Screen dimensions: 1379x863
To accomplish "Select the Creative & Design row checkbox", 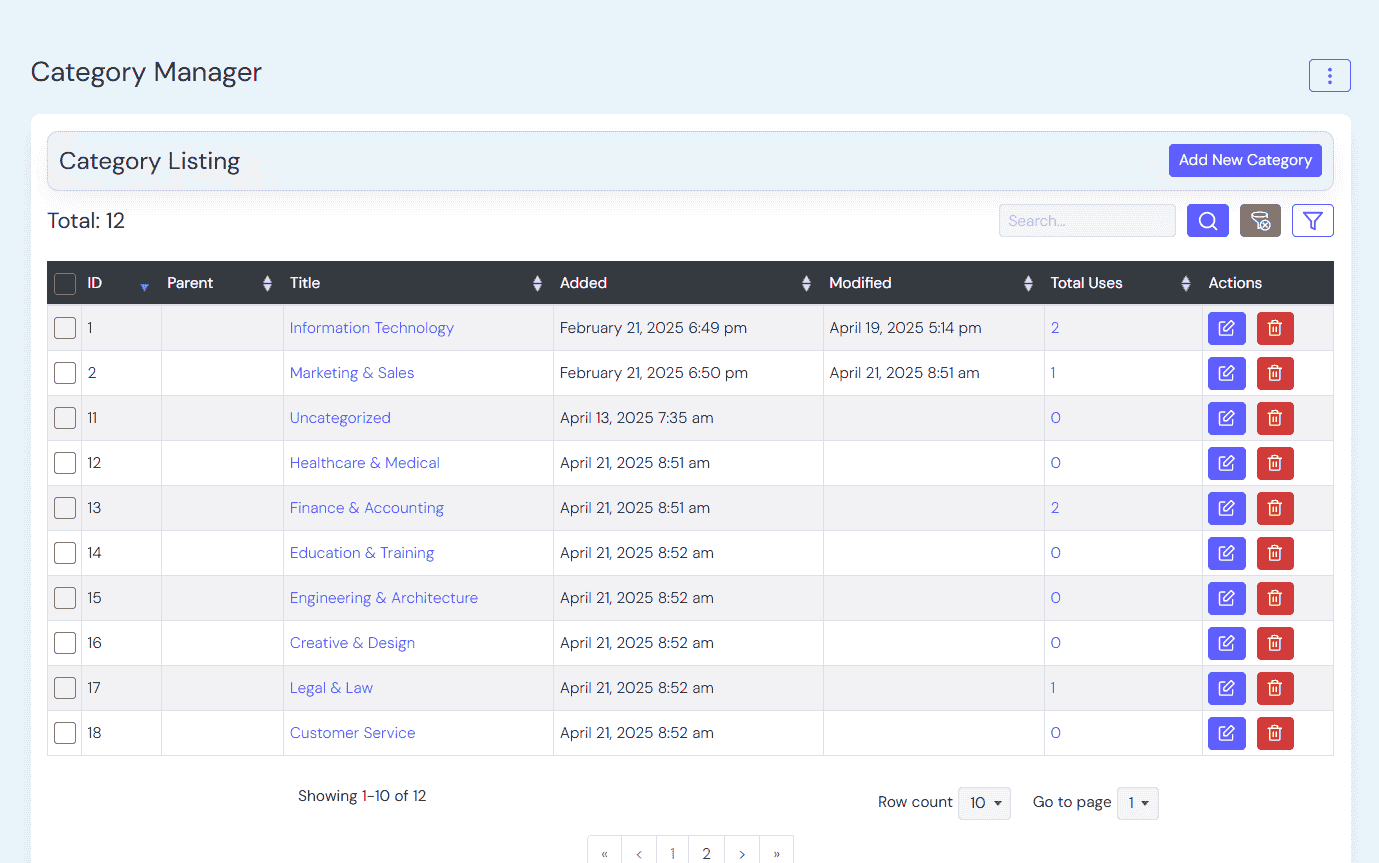I will (65, 643).
